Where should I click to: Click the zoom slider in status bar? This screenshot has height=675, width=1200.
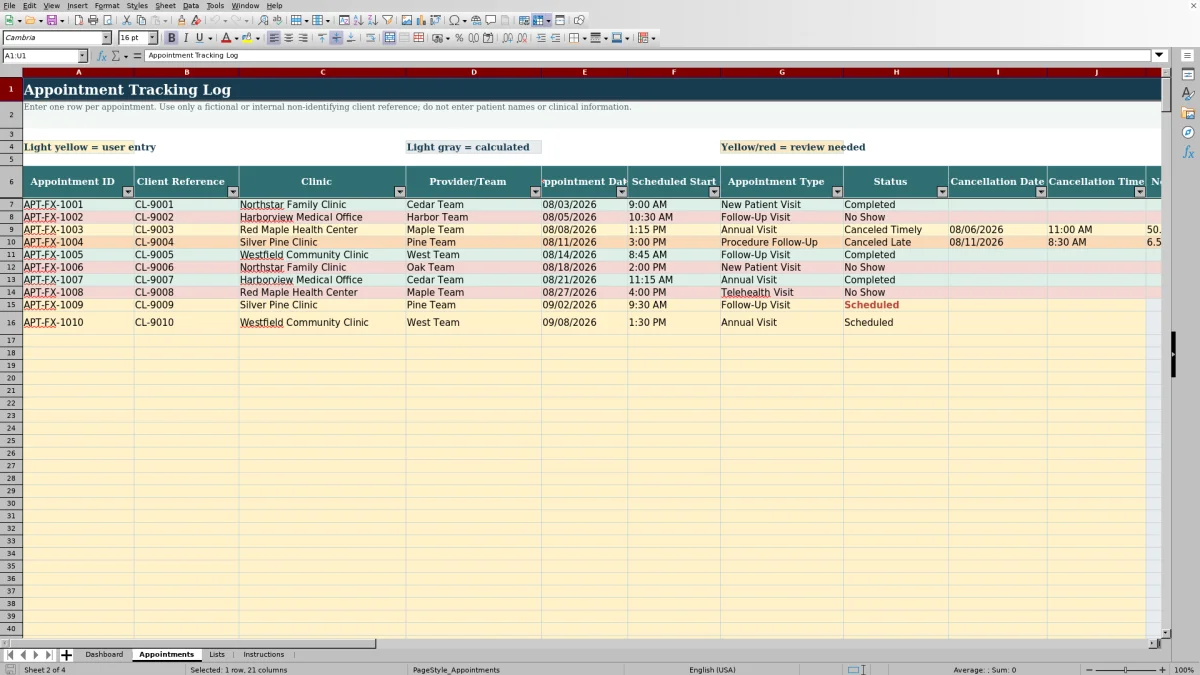1125,670
